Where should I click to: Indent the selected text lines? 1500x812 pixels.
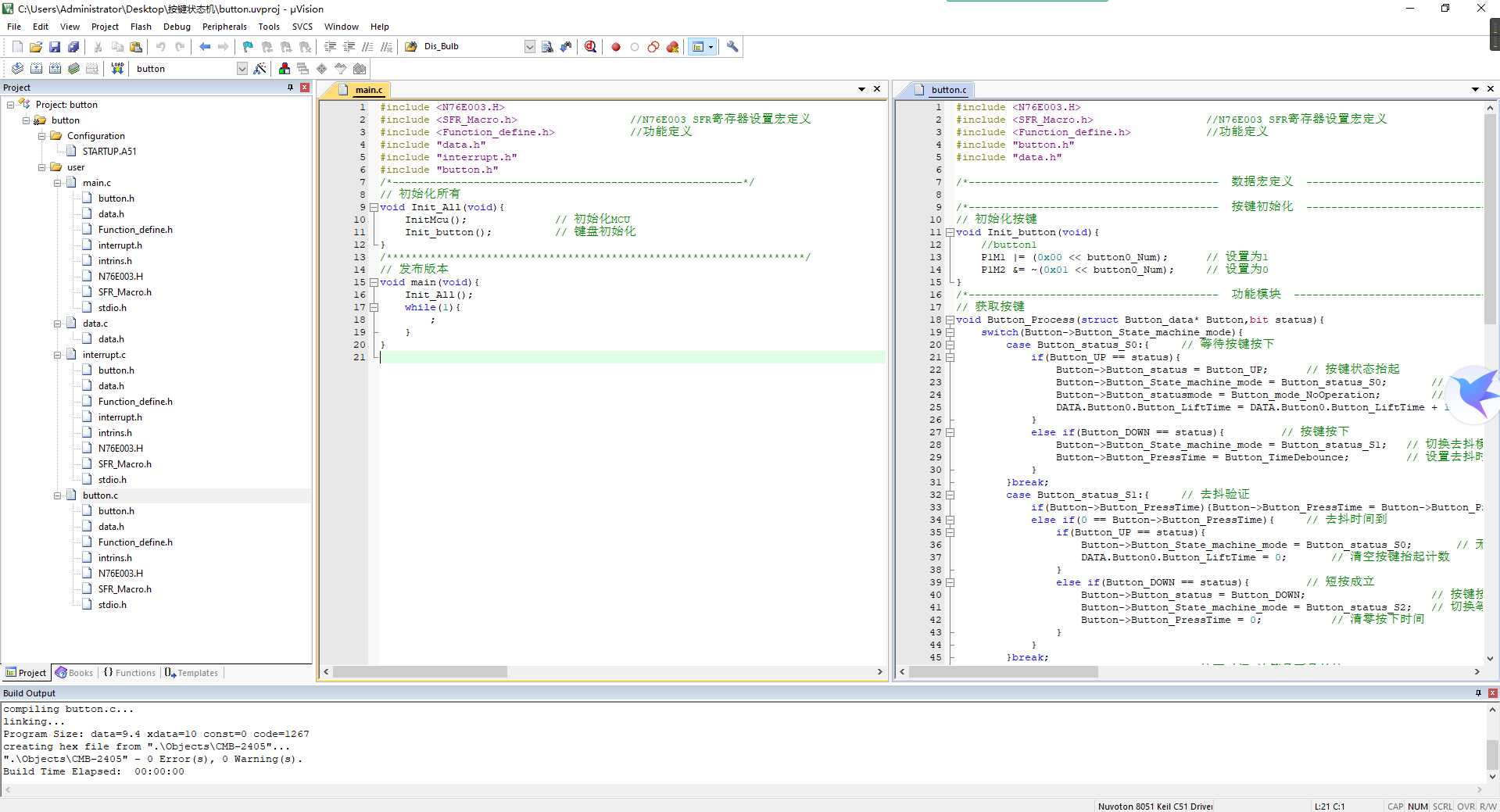click(x=331, y=47)
